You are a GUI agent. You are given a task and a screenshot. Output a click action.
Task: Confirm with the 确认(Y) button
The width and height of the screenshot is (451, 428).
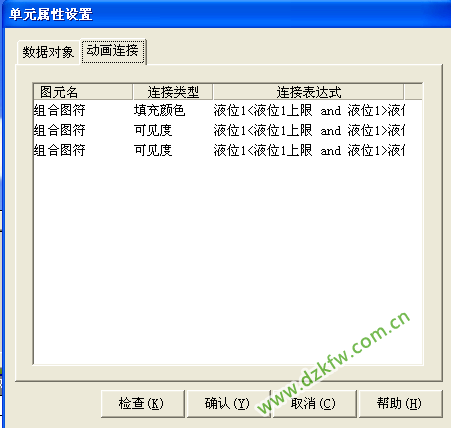pos(228,404)
